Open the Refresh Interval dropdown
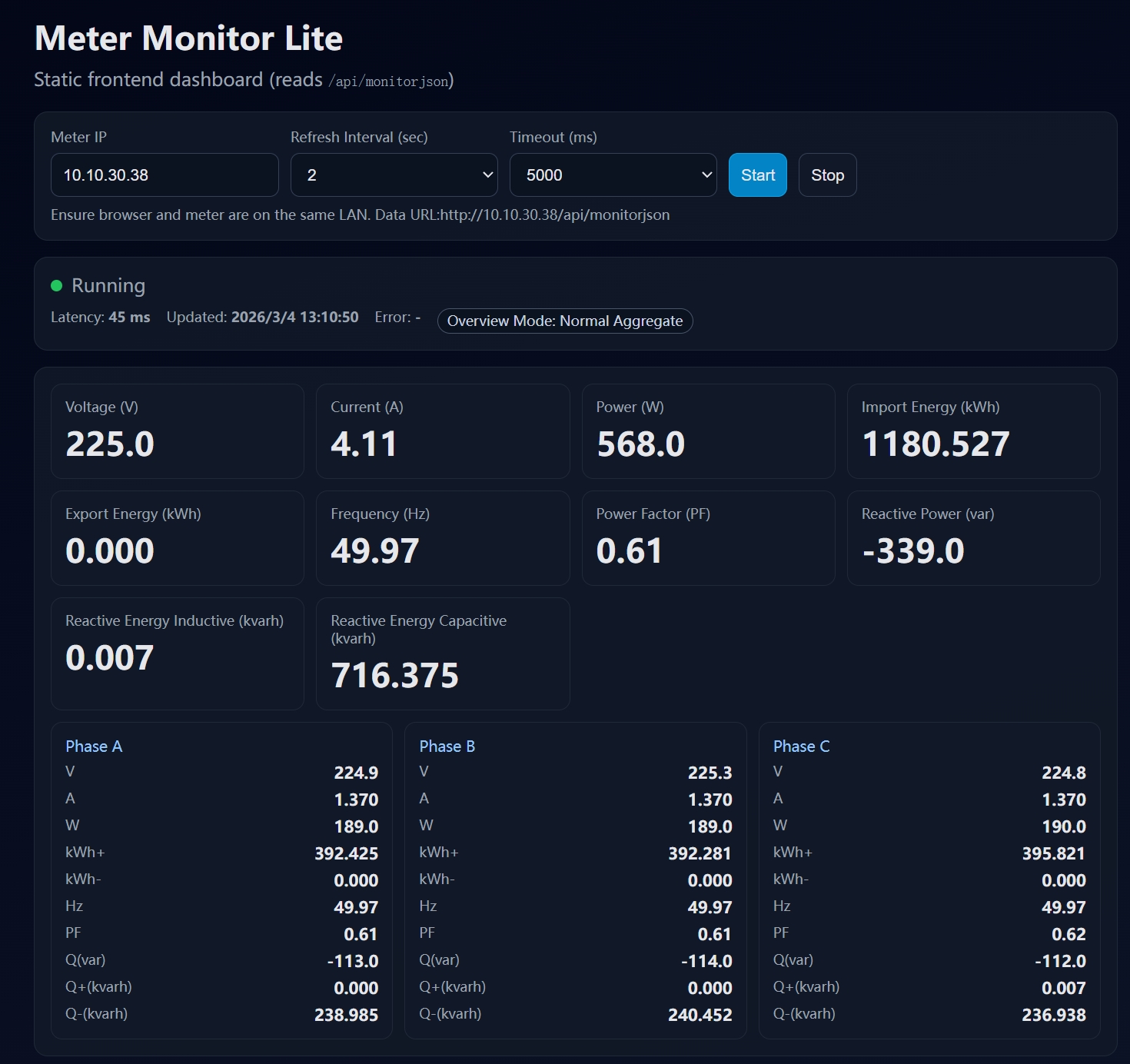The width and height of the screenshot is (1130, 1064). click(x=394, y=175)
